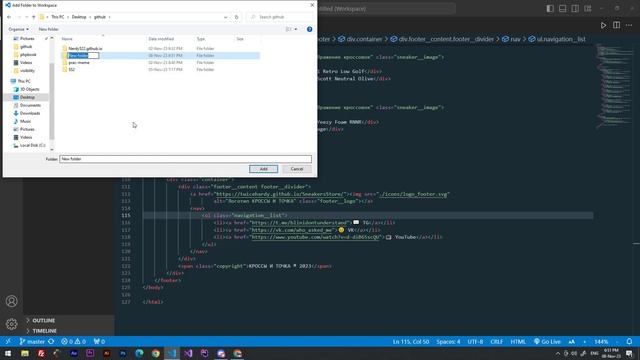Screen dimensions: 640x360
Task: Toggle VS Code bottom panel layout
Action: pyautogui.click(x=562, y=9)
